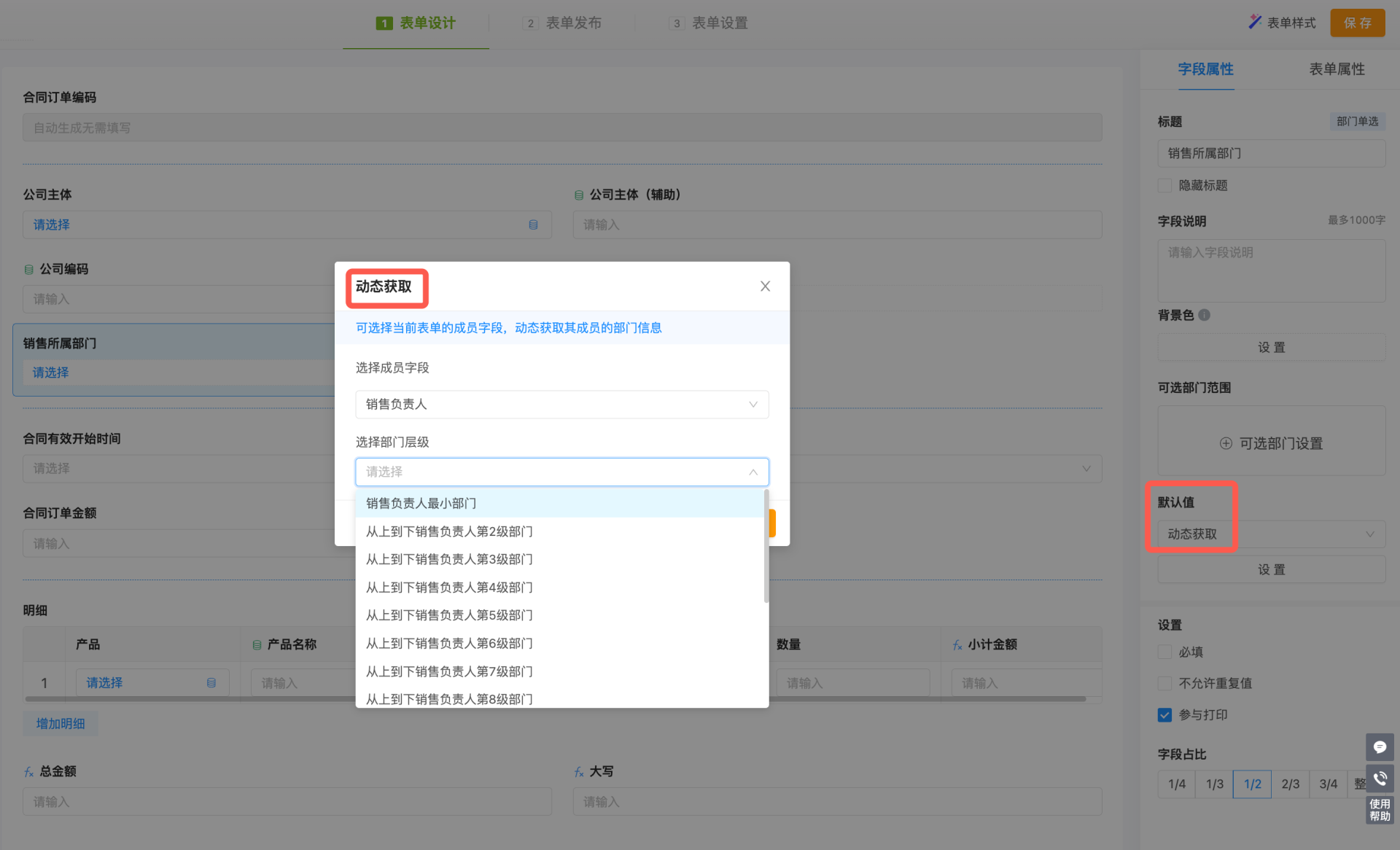
Task: Expand the 默认值 动态获取 dropdown
Action: (x=1270, y=534)
